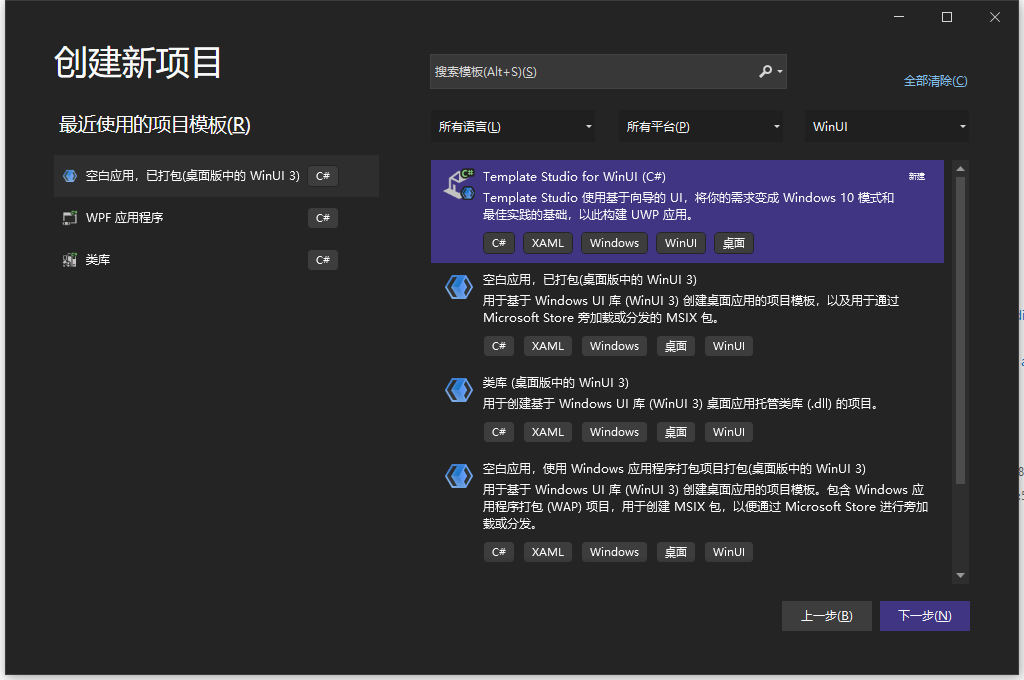Select 空白应用，已打包(桌面版中的 WinUI 3) in template list

(x=687, y=314)
